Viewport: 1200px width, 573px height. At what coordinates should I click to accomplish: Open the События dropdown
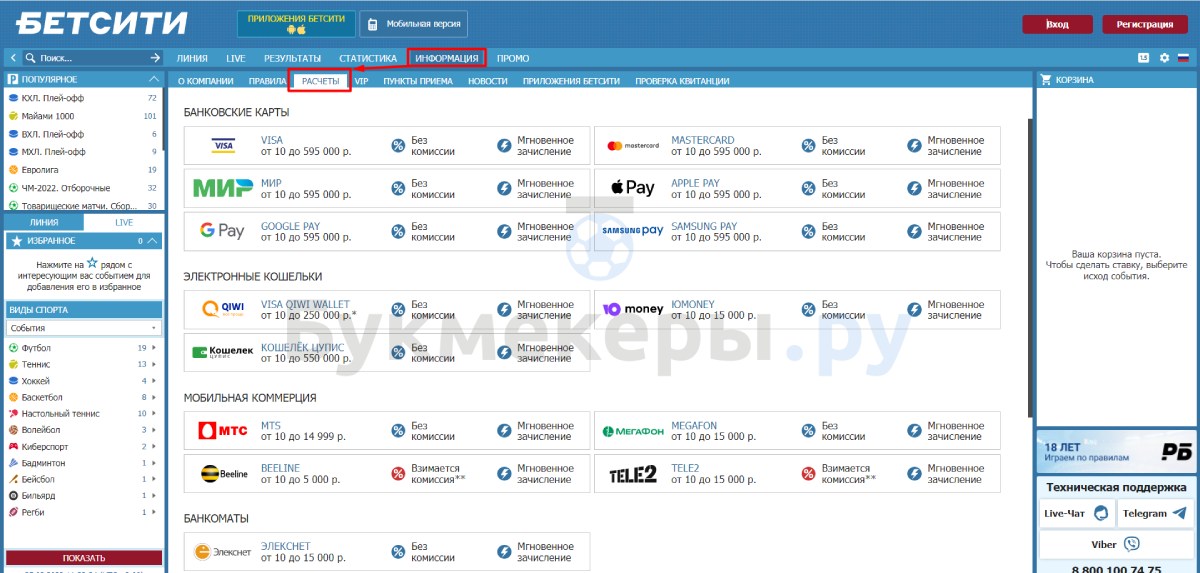(x=84, y=328)
